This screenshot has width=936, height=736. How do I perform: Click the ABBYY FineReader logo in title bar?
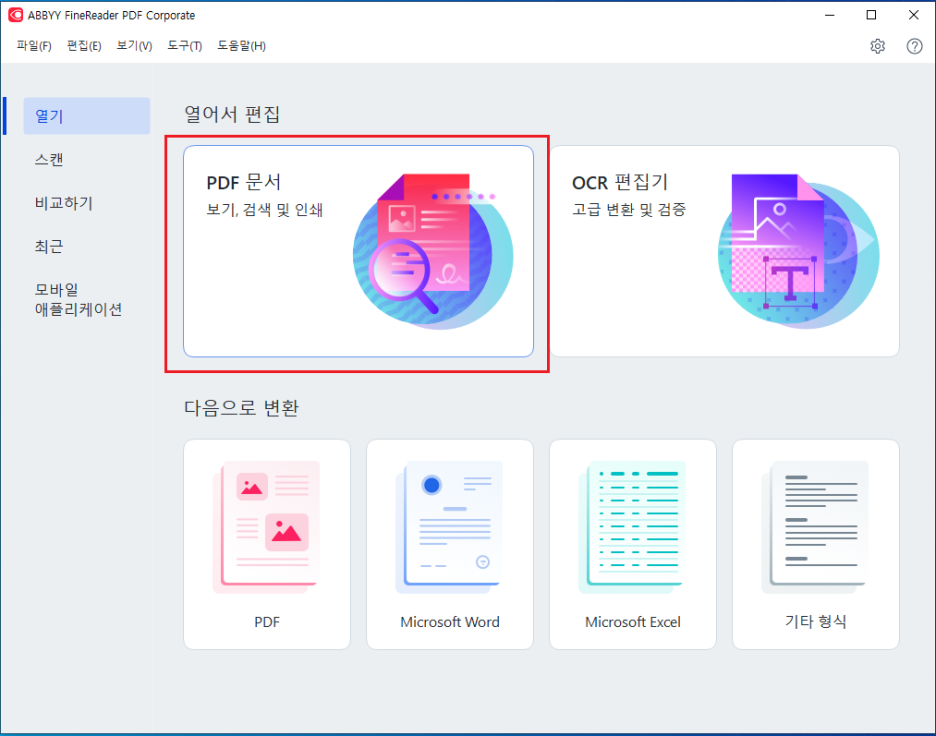pos(16,15)
